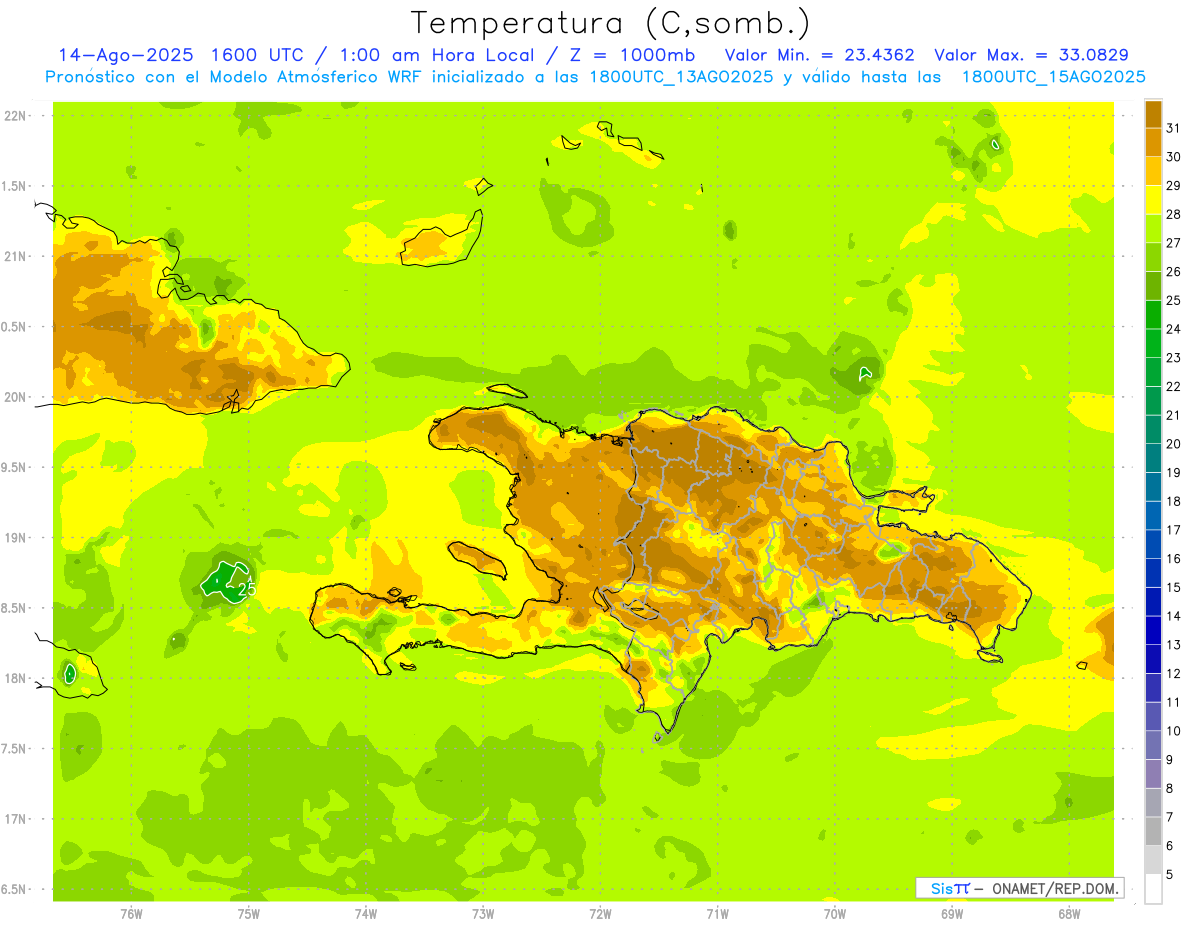
Task: Click the green legend band between 24 and 25
Action: [1153, 314]
